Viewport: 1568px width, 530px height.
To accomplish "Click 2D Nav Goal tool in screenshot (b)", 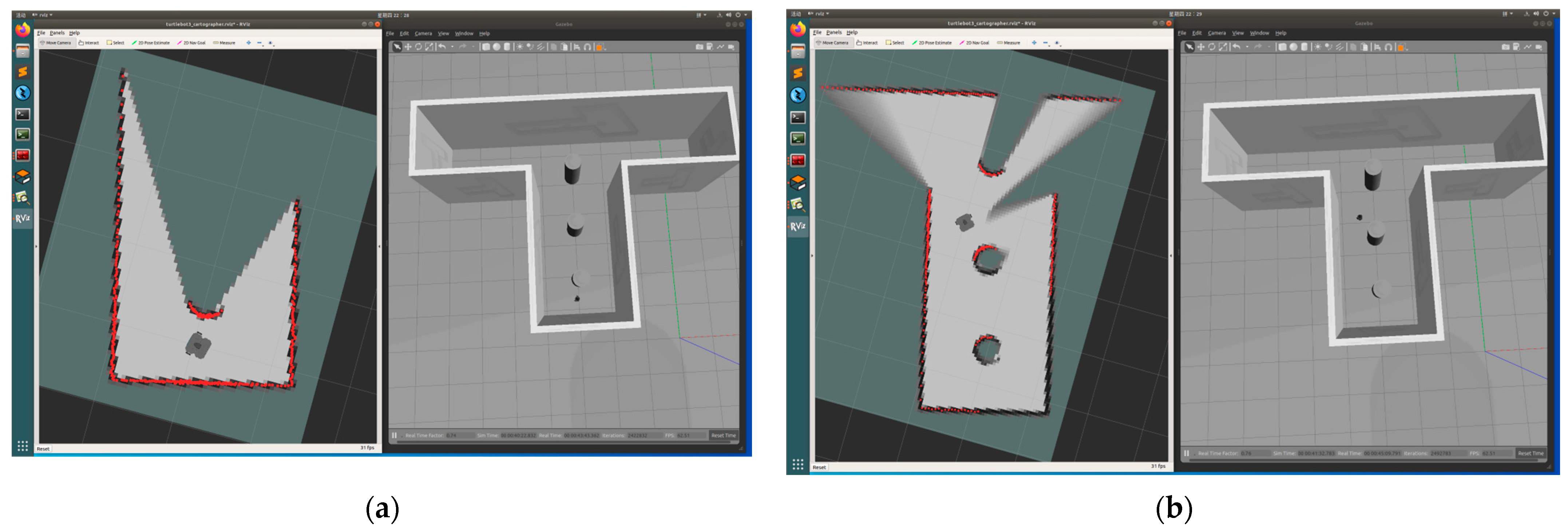I will click(x=974, y=43).
